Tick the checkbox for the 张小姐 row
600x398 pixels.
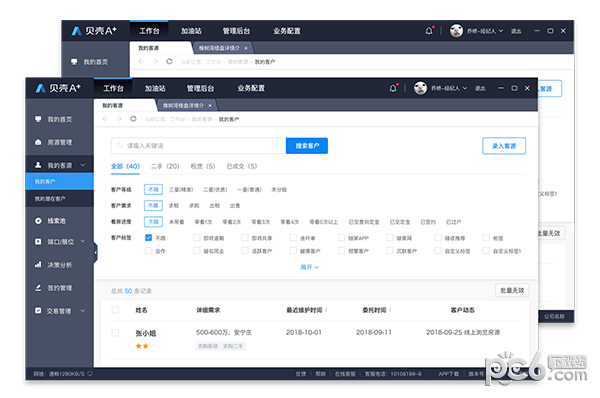point(115,333)
